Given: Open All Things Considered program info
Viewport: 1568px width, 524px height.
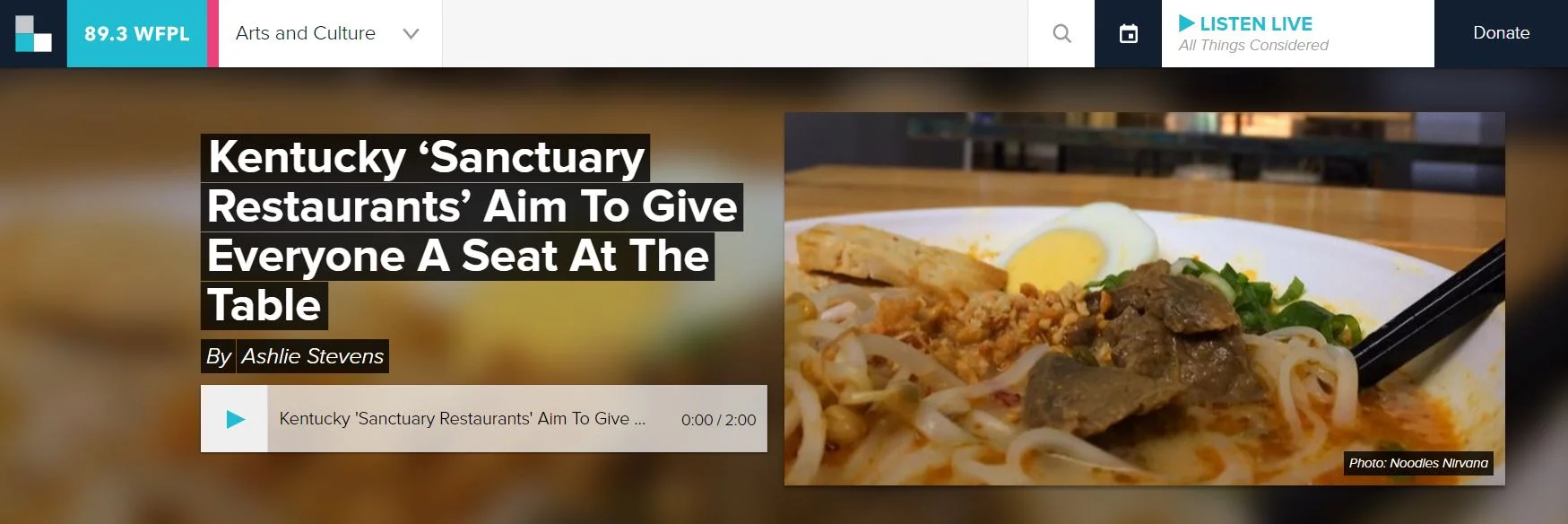Looking at the screenshot, I should click(1253, 46).
